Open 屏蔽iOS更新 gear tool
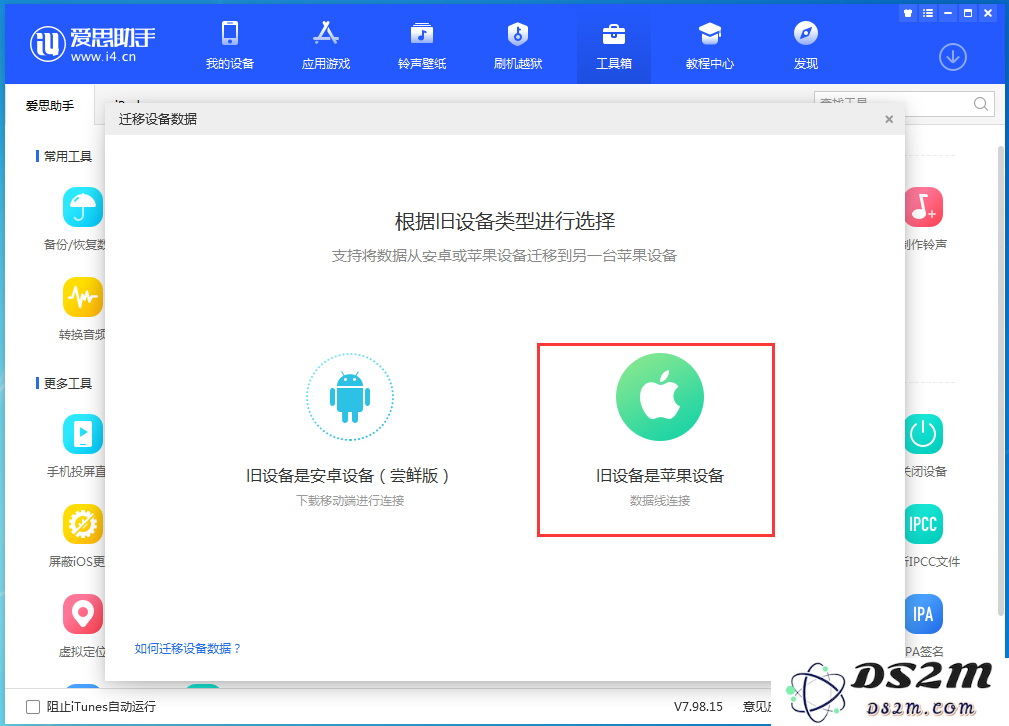This screenshot has width=1009, height=726. point(82,525)
